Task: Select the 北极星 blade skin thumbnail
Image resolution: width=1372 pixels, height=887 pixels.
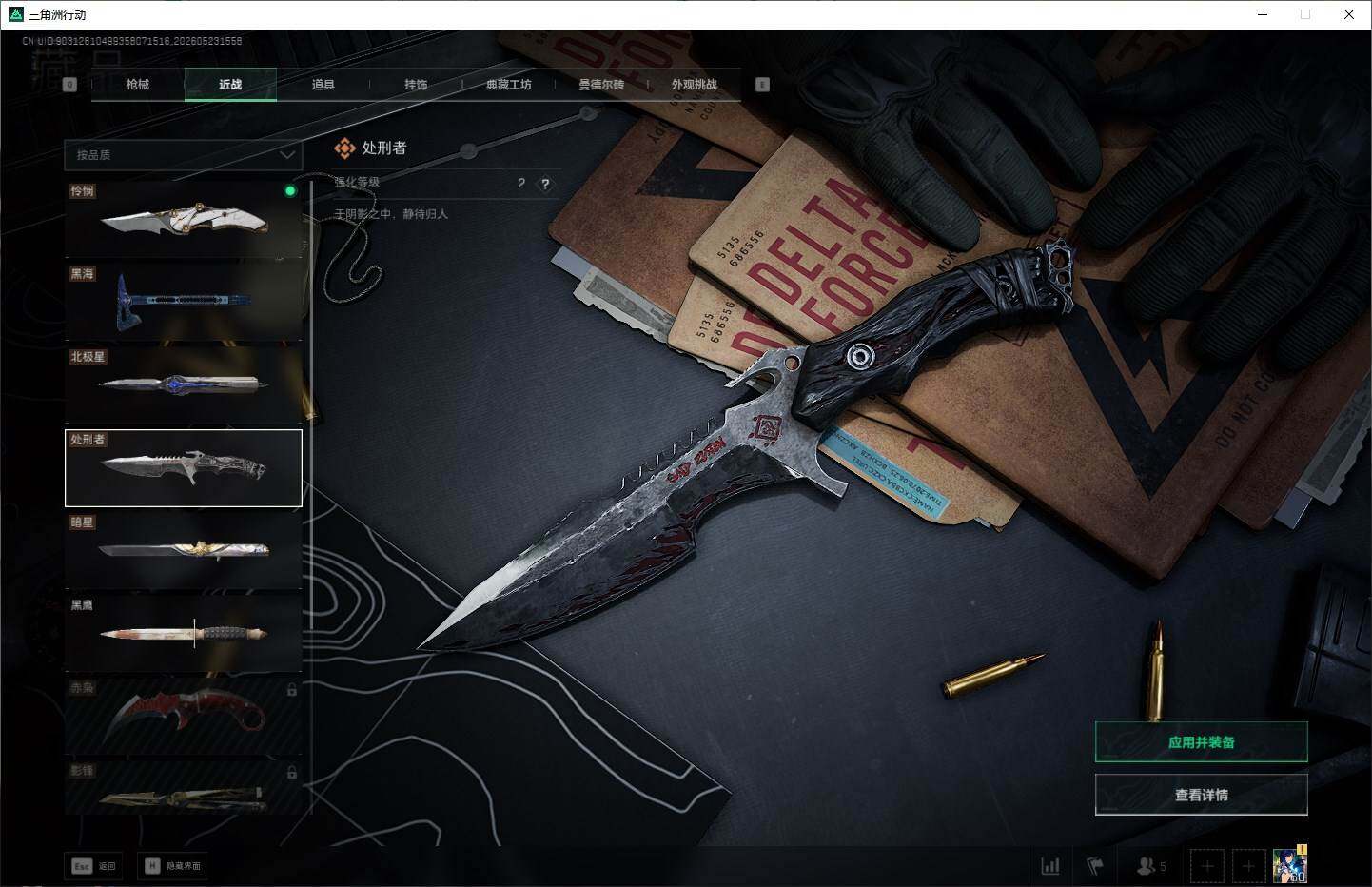Action: pos(184,384)
